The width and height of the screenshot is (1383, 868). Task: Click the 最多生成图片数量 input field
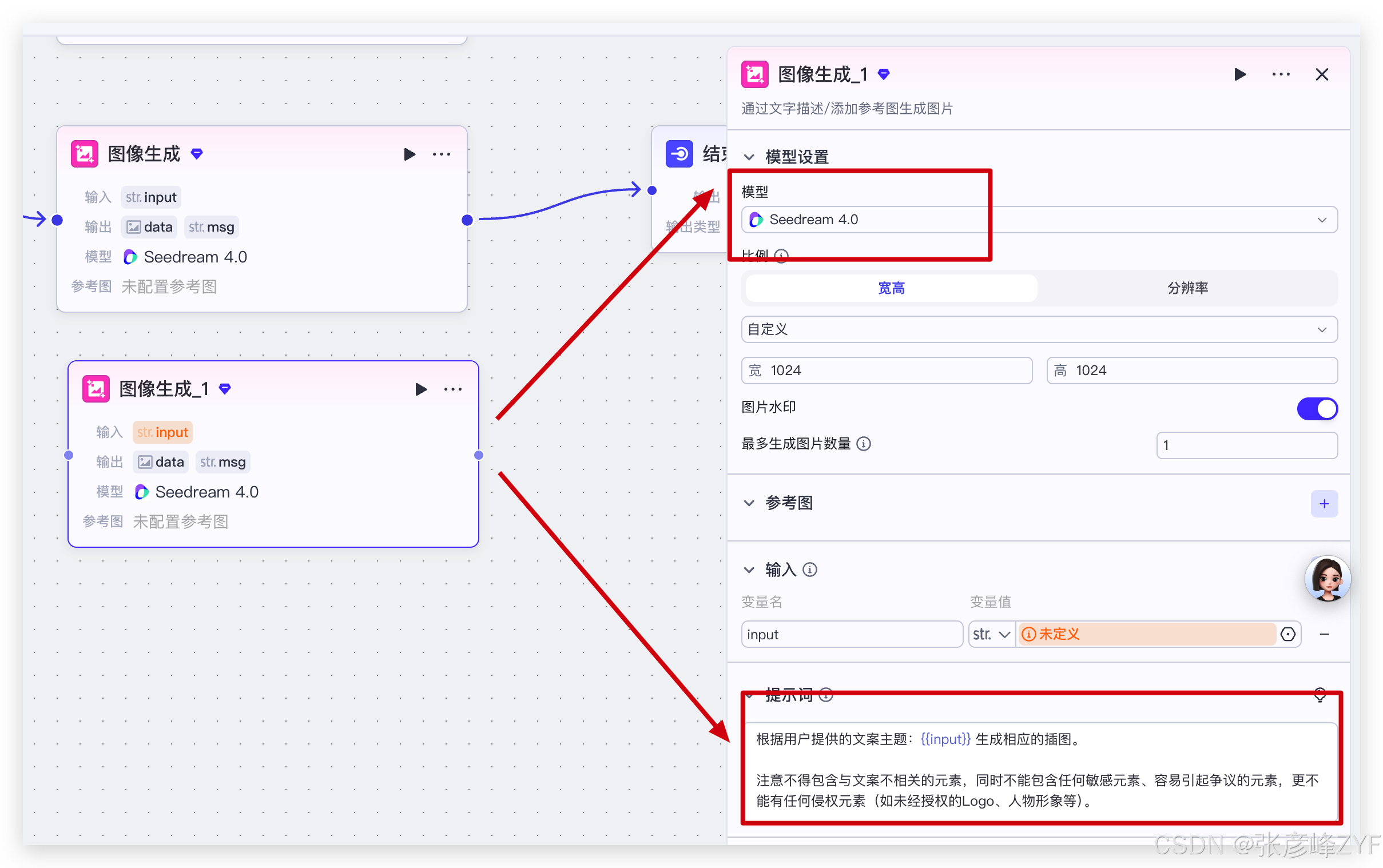click(1246, 445)
